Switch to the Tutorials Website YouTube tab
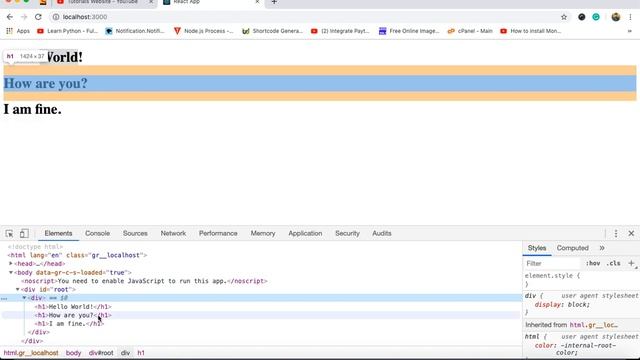Viewport: 640px width, 360px height. (104, 2)
